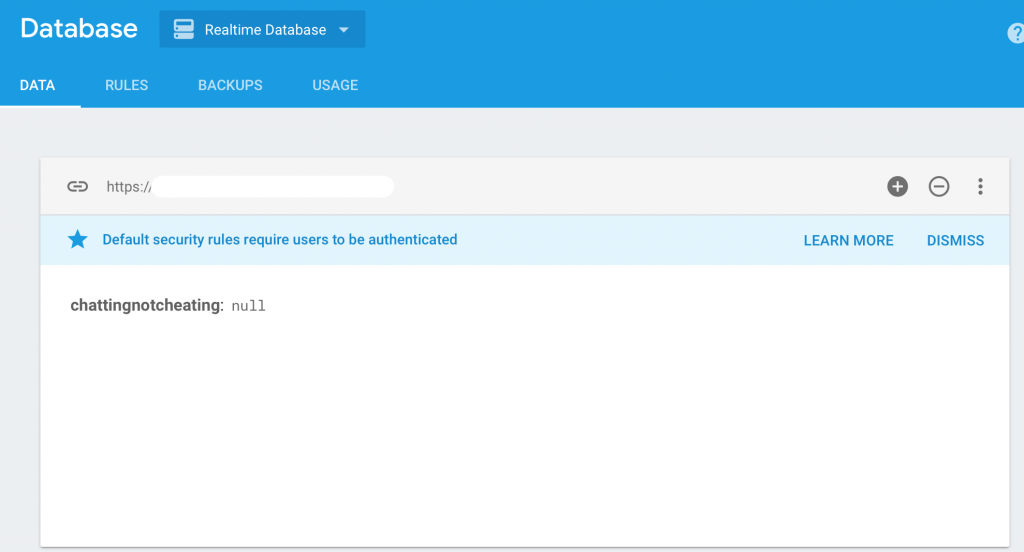Select the chattingnotcheating key

[145, 305]
